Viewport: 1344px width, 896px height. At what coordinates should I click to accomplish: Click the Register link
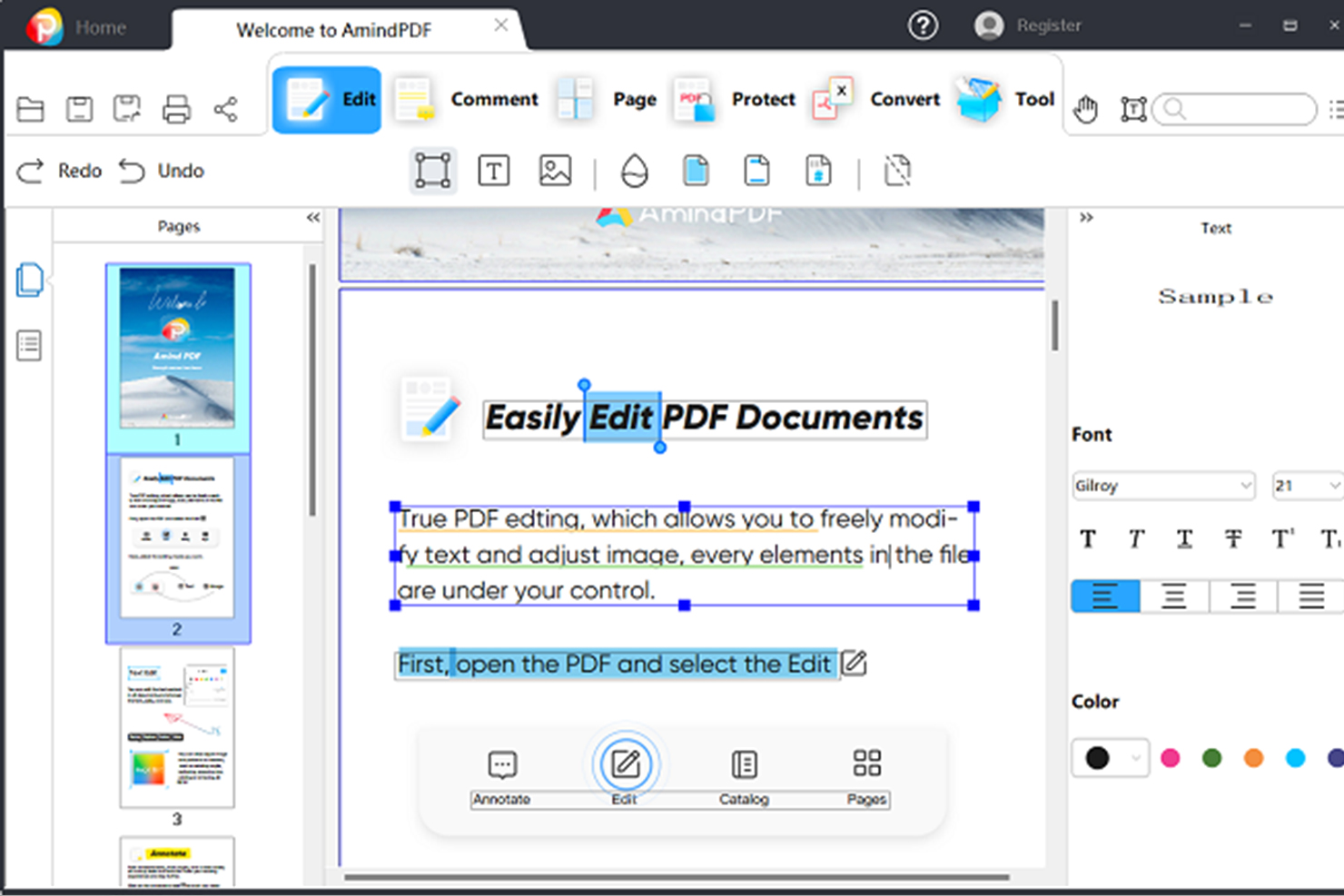(1049, 25)
